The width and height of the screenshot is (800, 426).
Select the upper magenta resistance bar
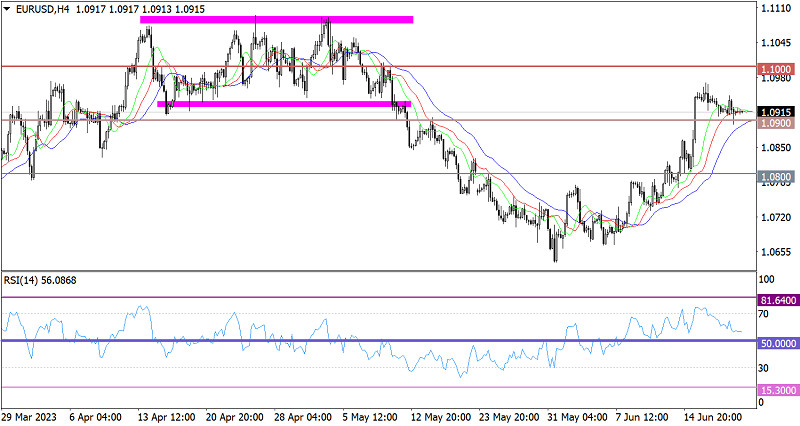click(276, 19)
